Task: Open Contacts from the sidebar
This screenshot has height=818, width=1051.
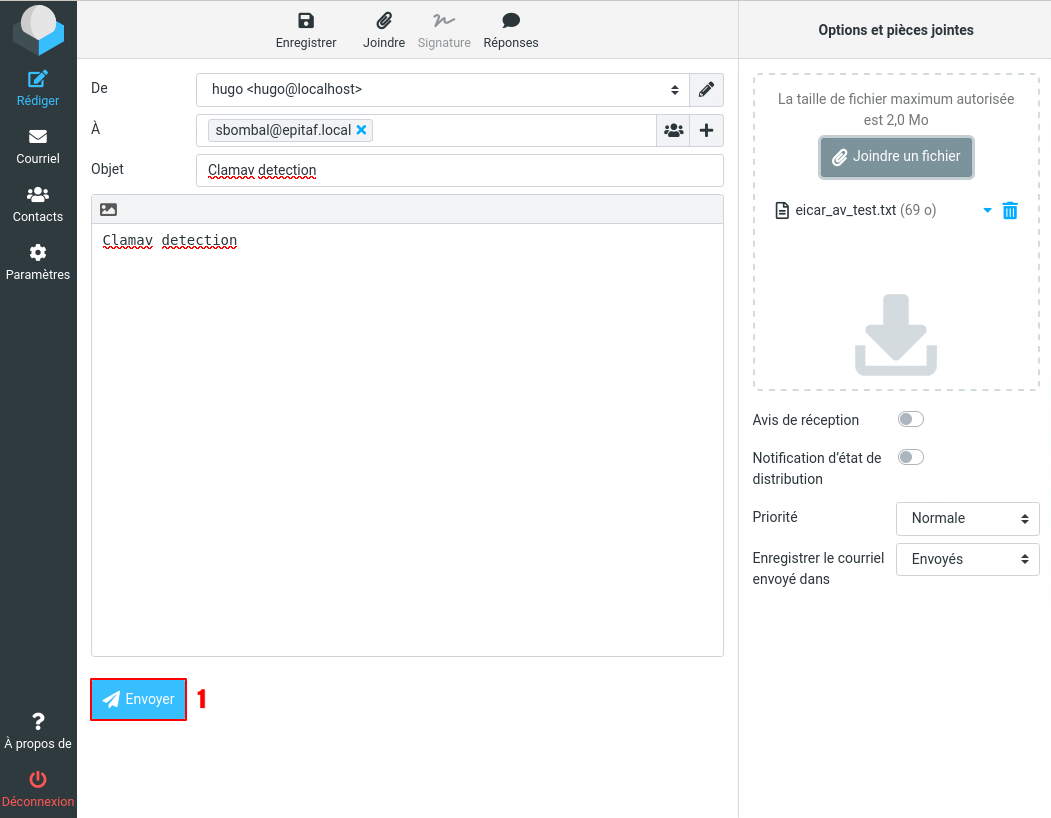Action: [x=38, y=204]
